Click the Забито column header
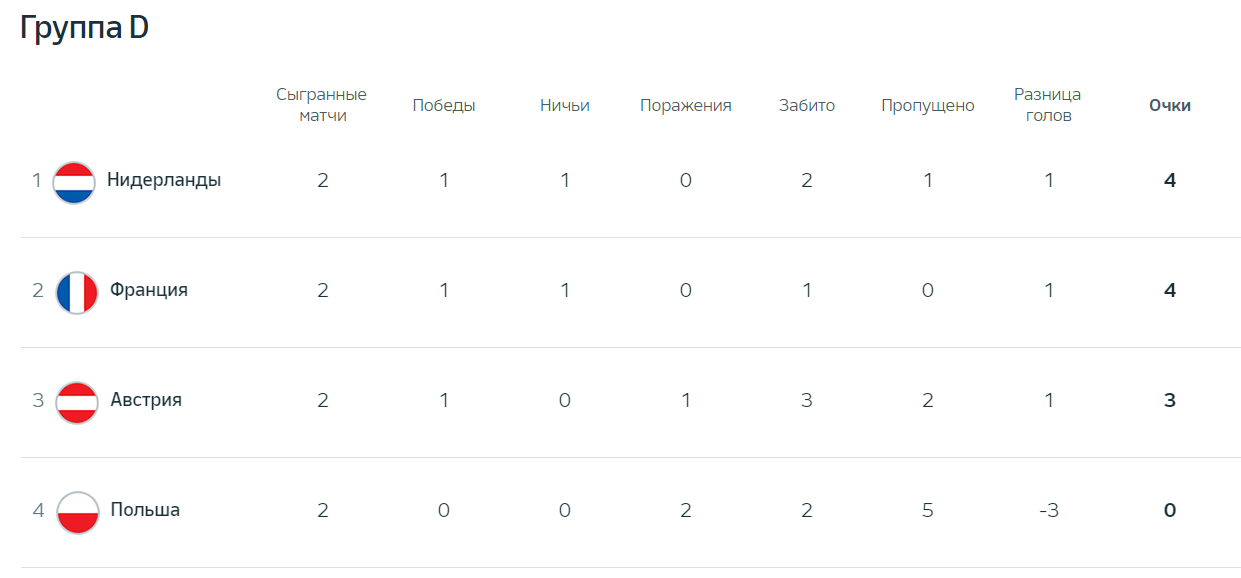Screen dimensions: 1241x578 (x=807, y=105)
